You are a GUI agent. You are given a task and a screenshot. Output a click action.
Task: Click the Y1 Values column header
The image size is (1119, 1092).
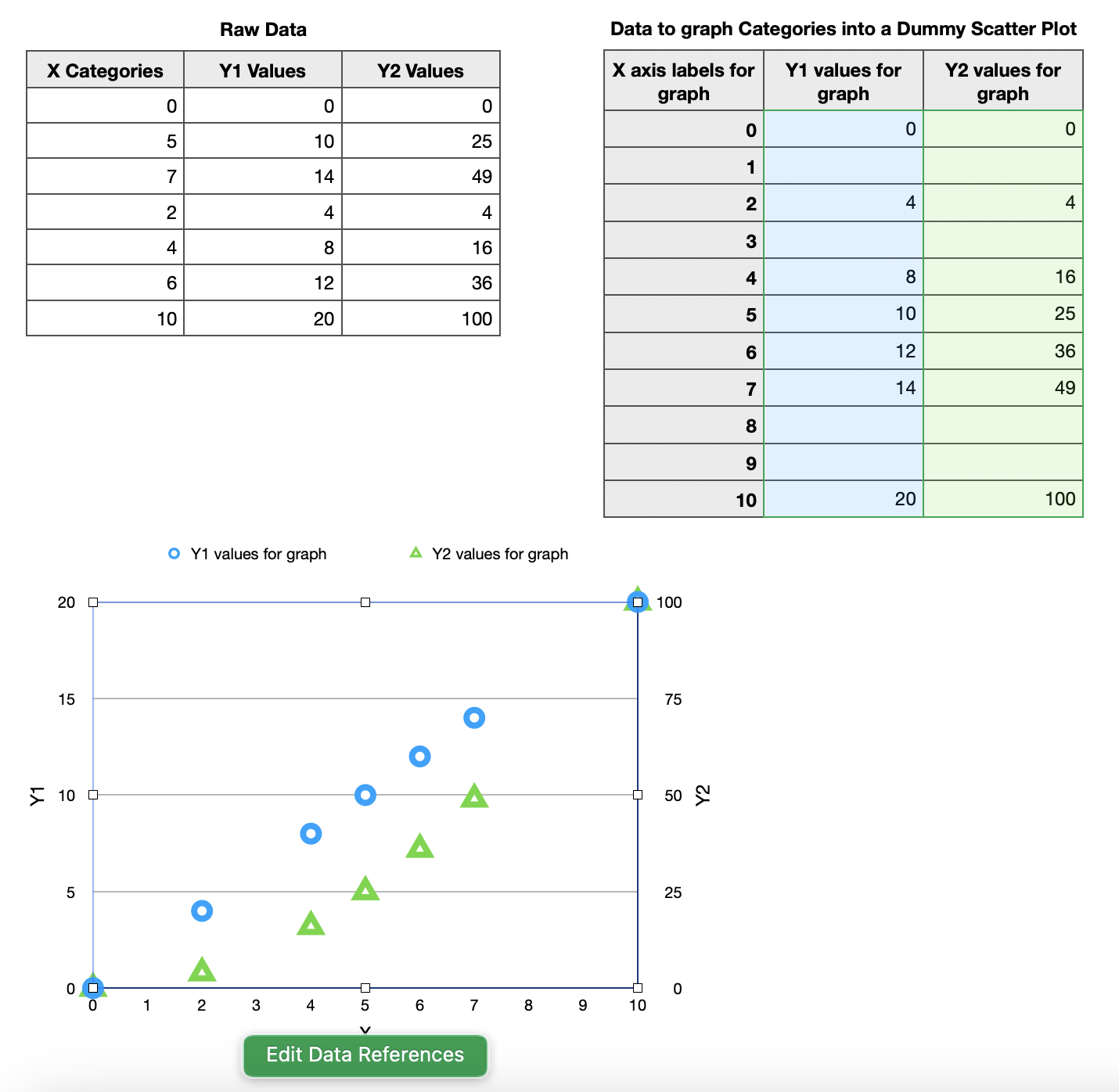click(x=262, y=70)
